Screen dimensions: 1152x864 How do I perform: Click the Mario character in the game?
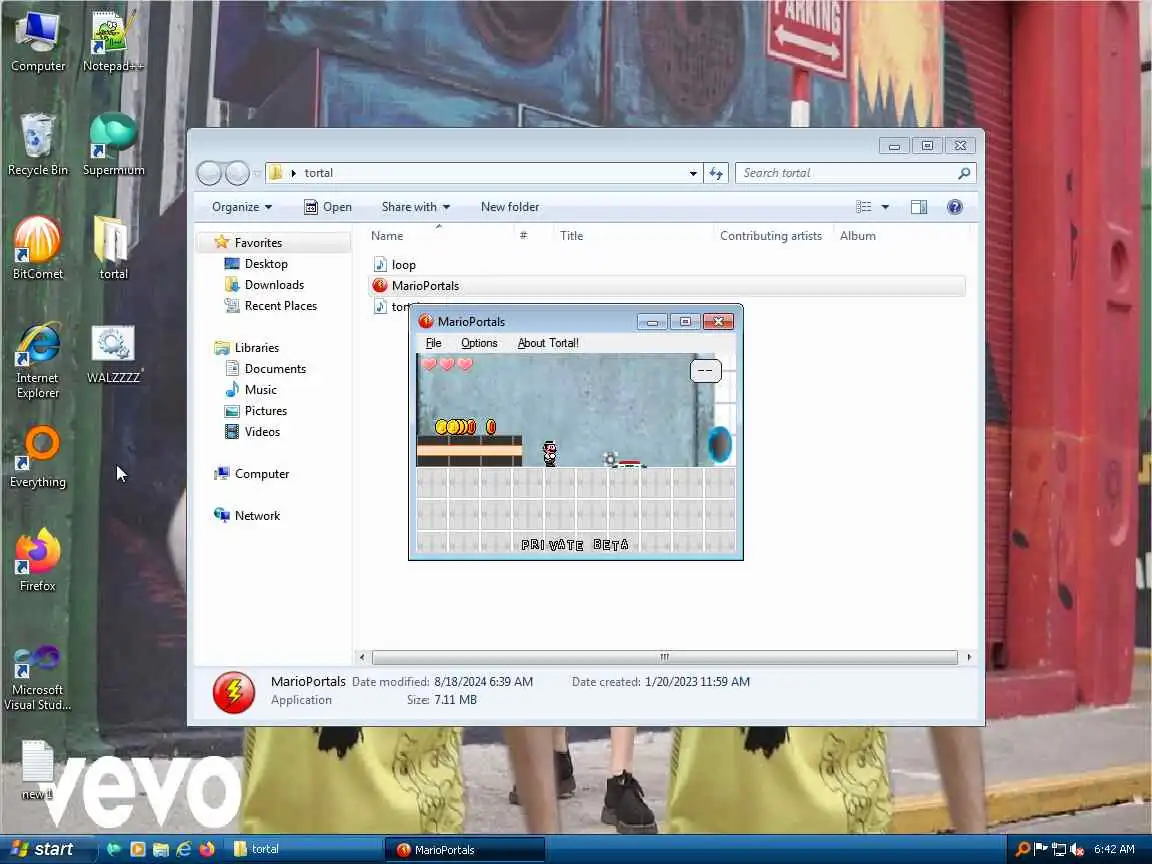[x=550, y=453]
